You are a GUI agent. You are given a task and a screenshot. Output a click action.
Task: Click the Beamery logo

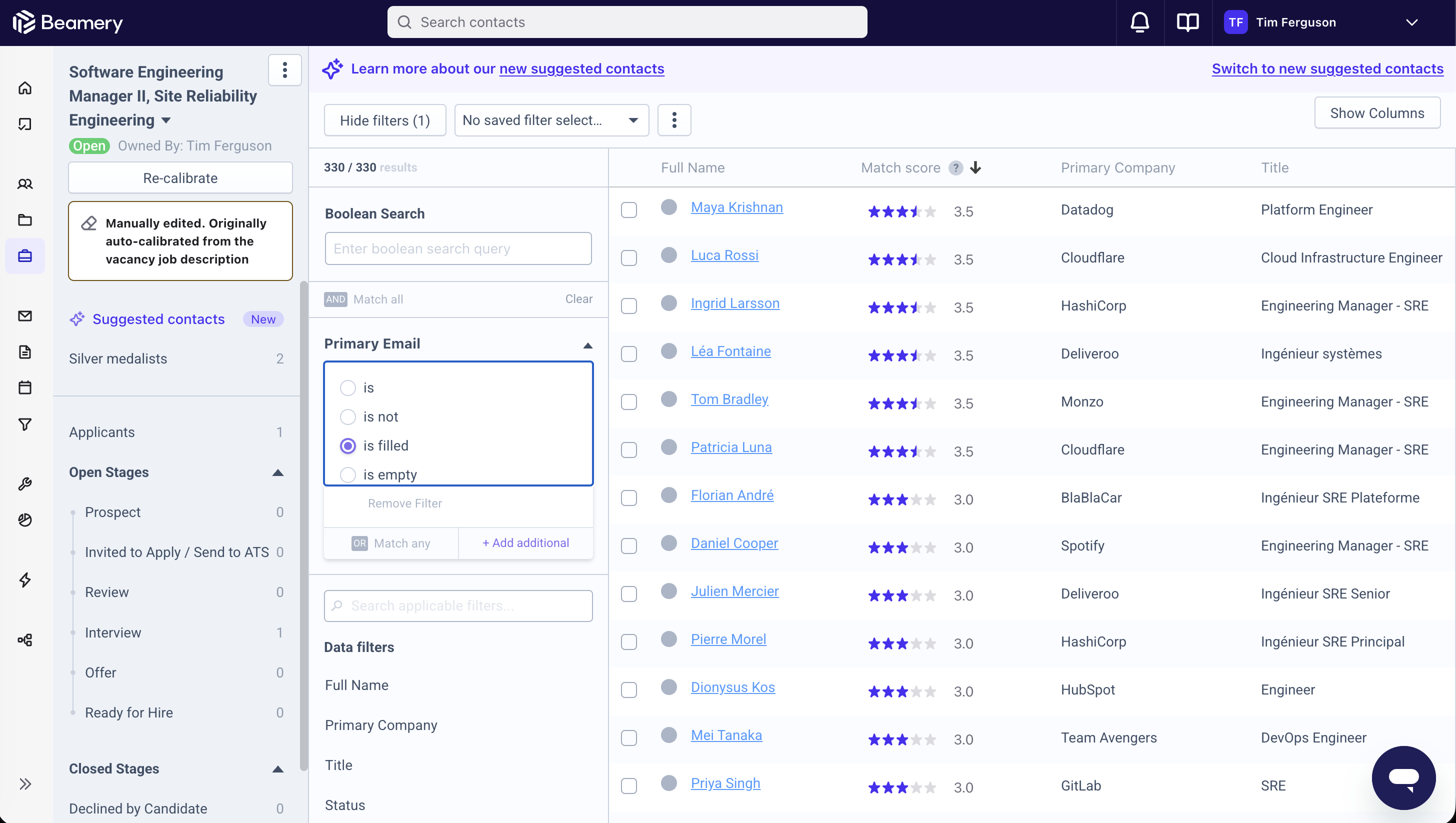point(67,22)
